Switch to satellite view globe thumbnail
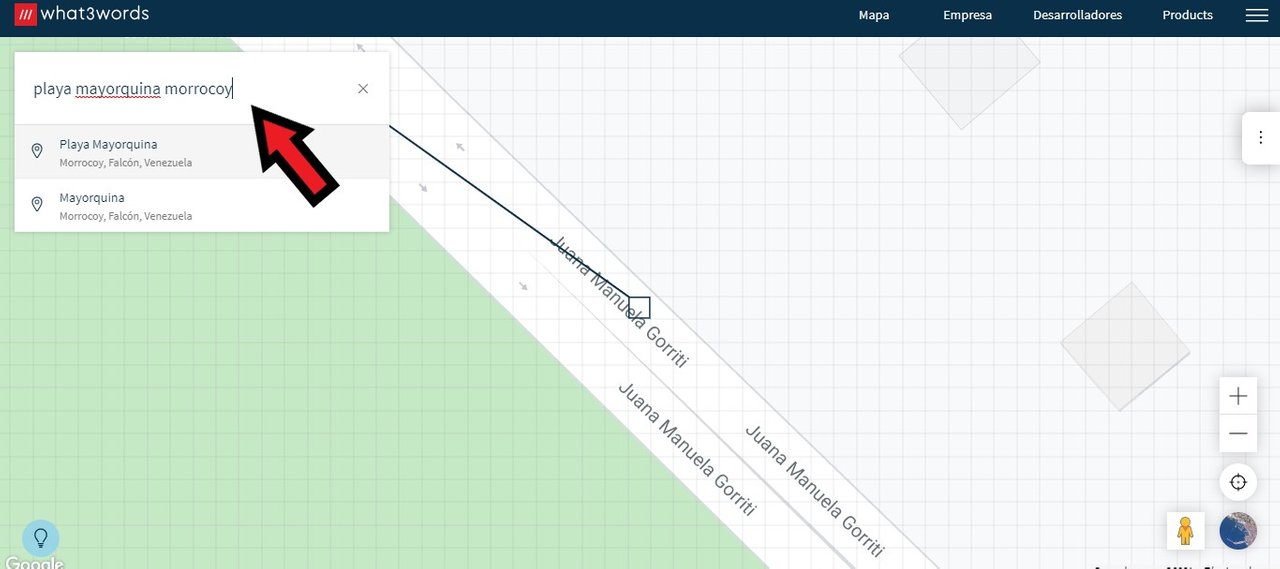This screenshot has width=1280, height=569. coord(1238,530)
